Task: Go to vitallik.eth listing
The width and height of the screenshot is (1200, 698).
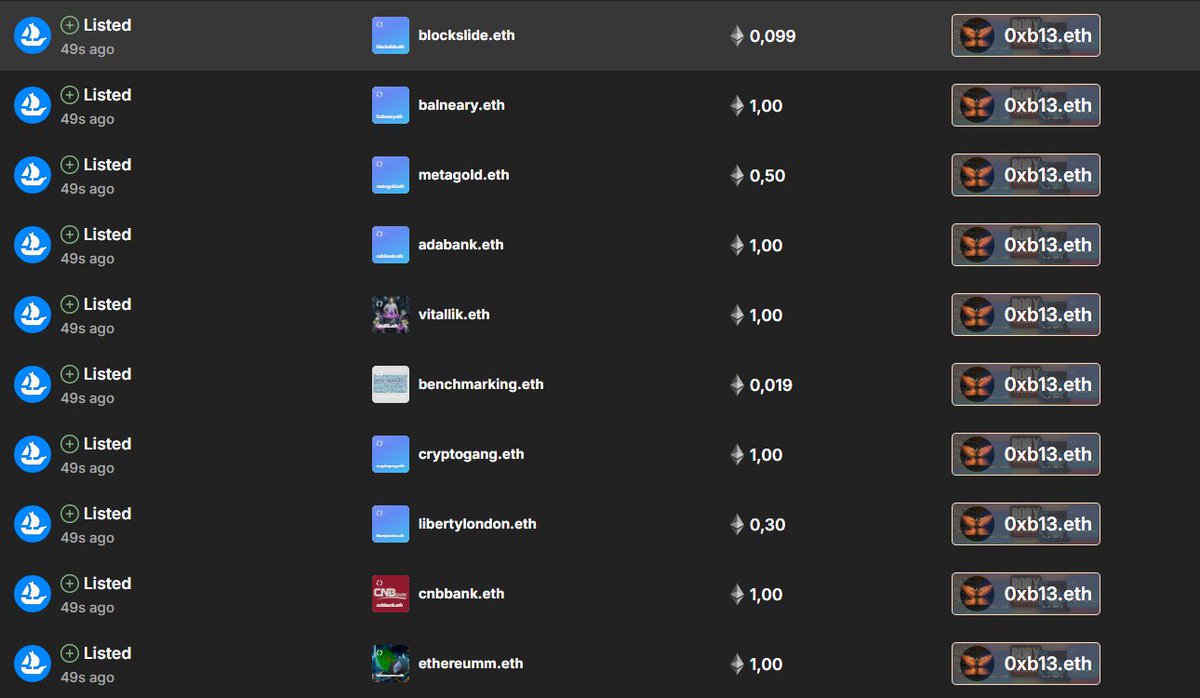Action: click(454, 314)
